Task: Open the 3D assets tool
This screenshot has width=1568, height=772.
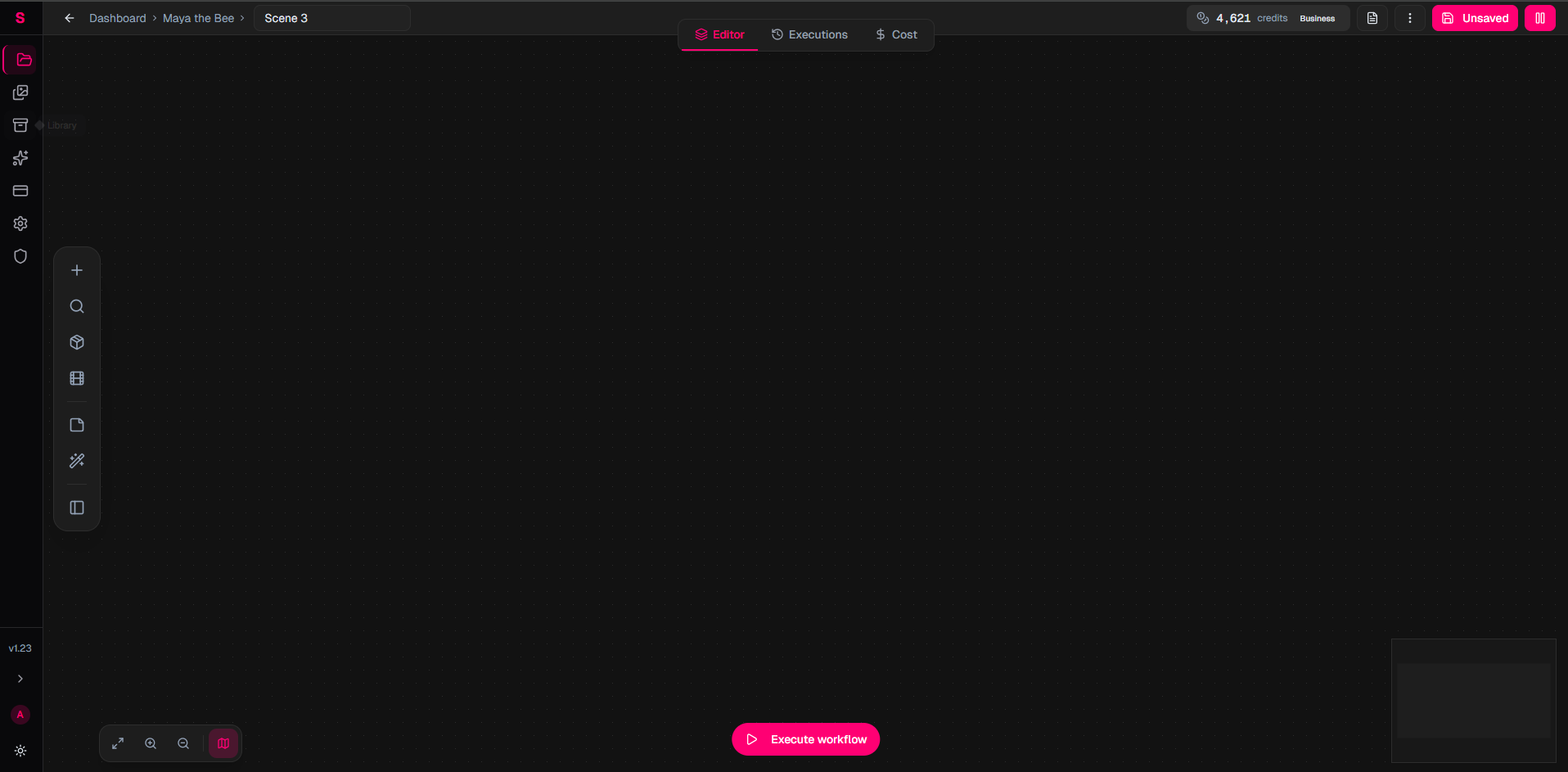Action: point(76,342)
